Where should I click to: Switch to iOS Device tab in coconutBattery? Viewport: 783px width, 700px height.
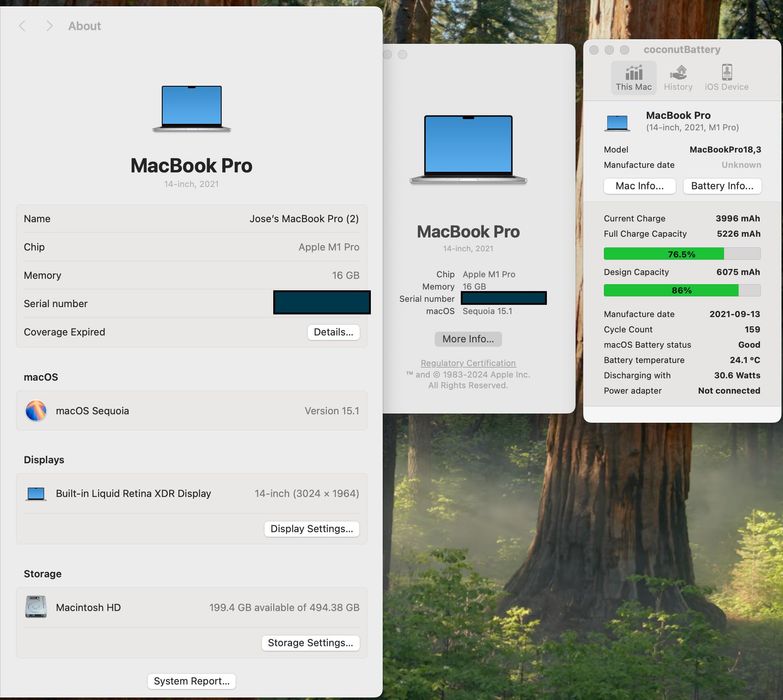click(x=727, y=78)
